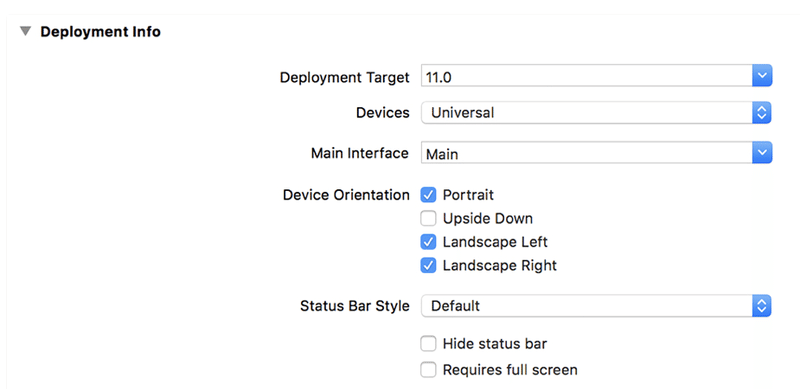This screenshot has width=800, height=389.
Task: Enable the Hide status bar checkbox
Action: click(428, 344)
